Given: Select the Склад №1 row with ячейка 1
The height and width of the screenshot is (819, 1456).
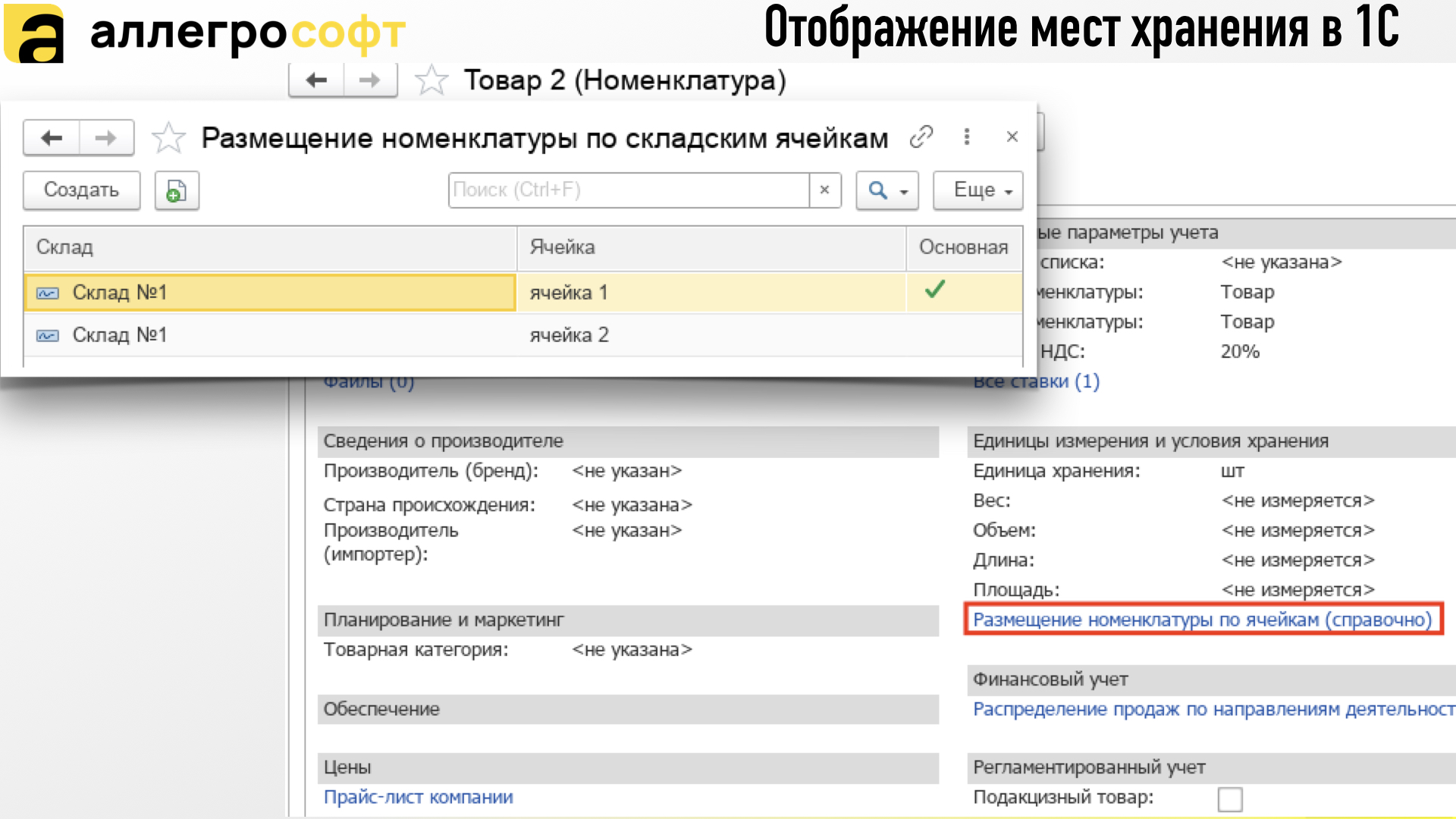Looking at the screenshot, I should 523,293.
